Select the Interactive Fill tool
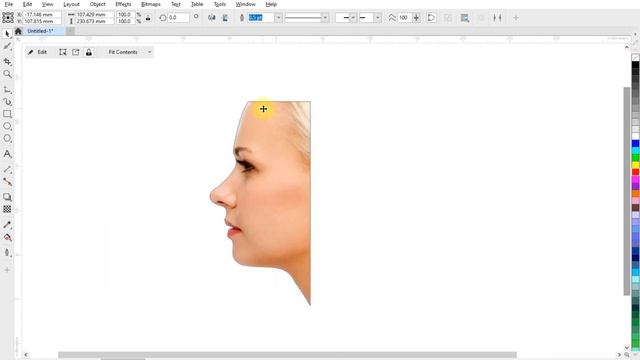This screenshot has height=360, width=640. [x=7, y=237]
